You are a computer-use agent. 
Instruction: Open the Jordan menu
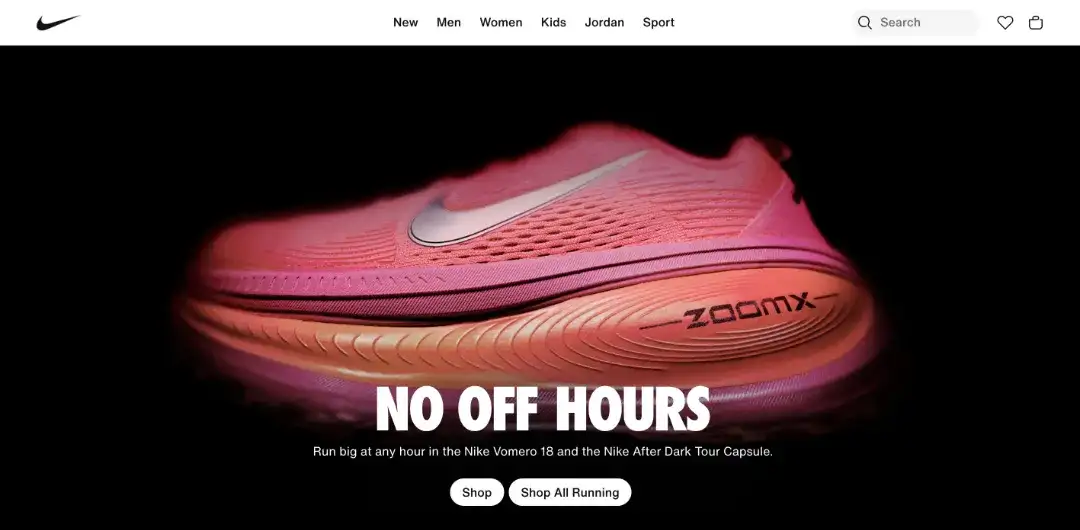coord(604,23)
